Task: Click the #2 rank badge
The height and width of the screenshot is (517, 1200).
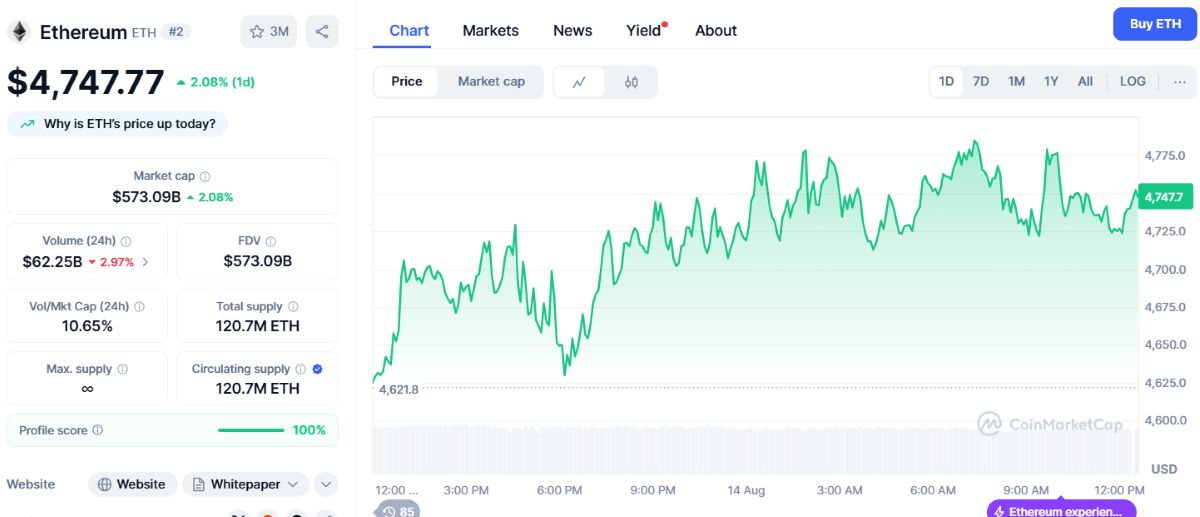Action: [176, 32]
